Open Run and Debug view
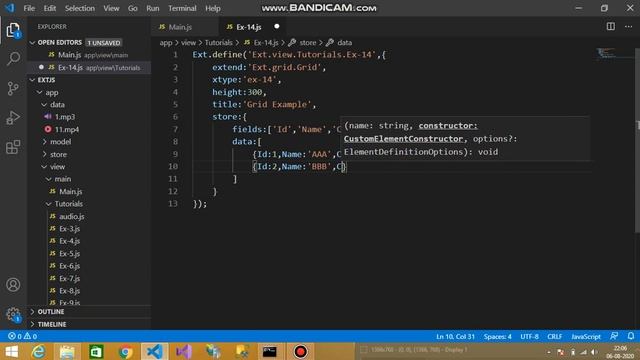 click(x=13, y=118)
